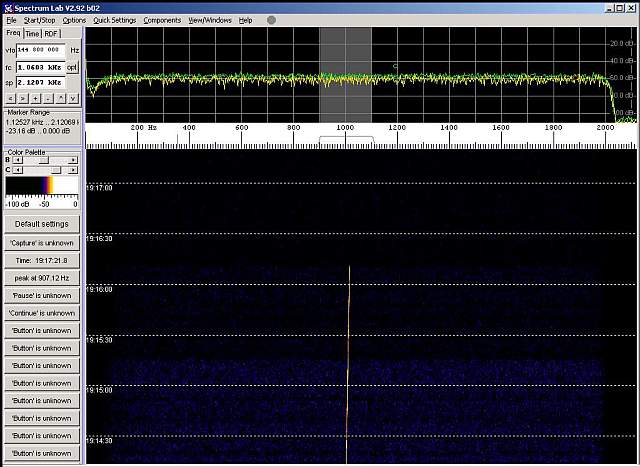Switch to the Time tab

(x=32, y=33)
